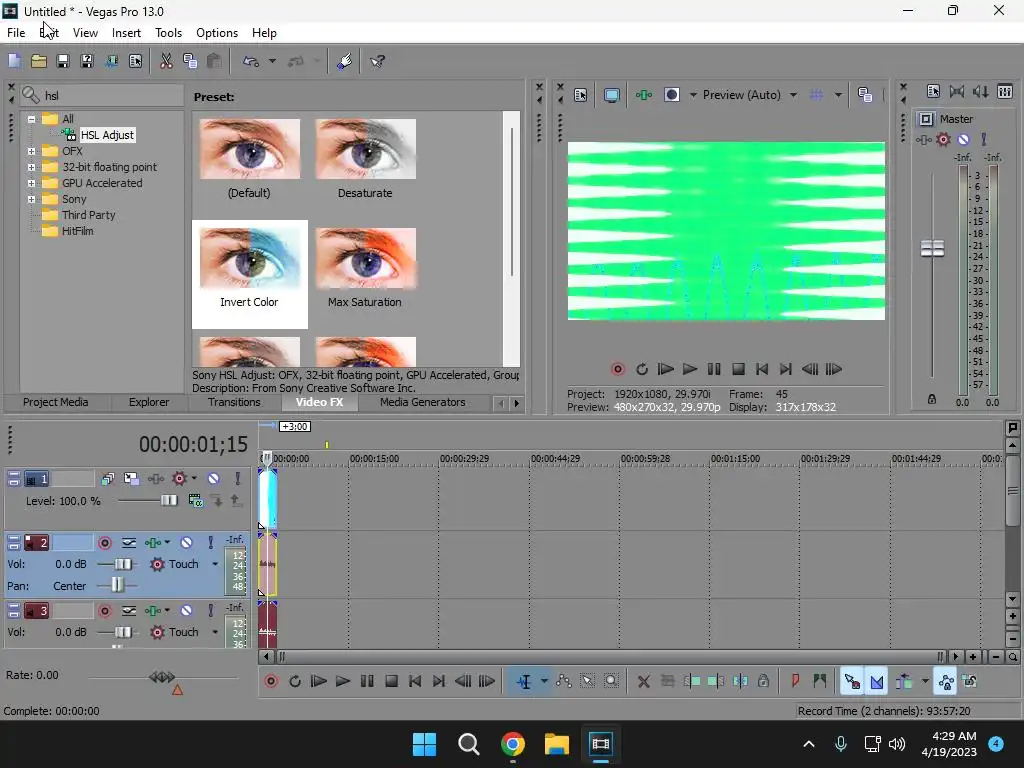Click the Master volume fader

point(932,248)
